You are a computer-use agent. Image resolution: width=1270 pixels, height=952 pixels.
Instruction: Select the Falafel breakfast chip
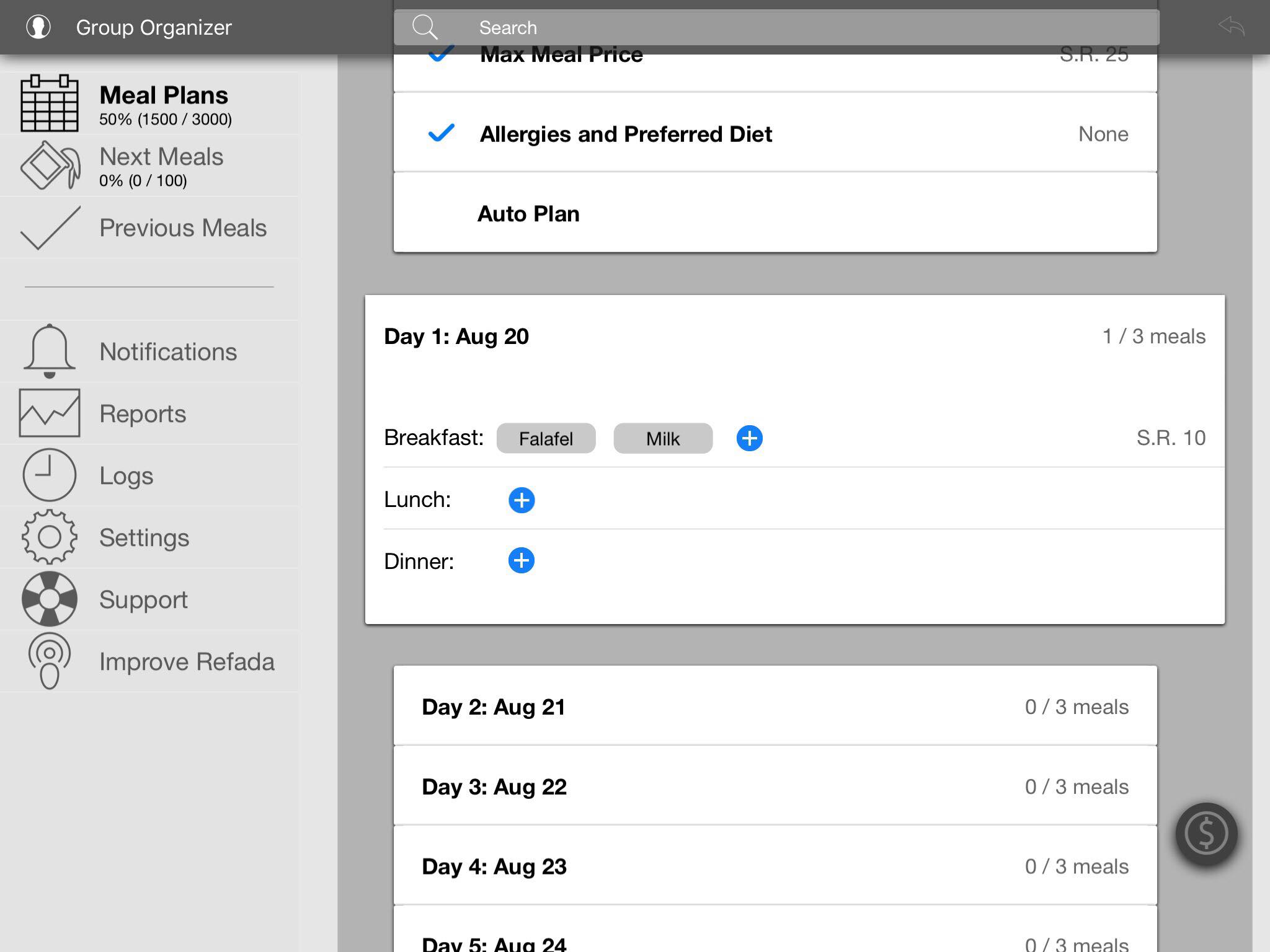pyautogui.click(x=546, y=439)
